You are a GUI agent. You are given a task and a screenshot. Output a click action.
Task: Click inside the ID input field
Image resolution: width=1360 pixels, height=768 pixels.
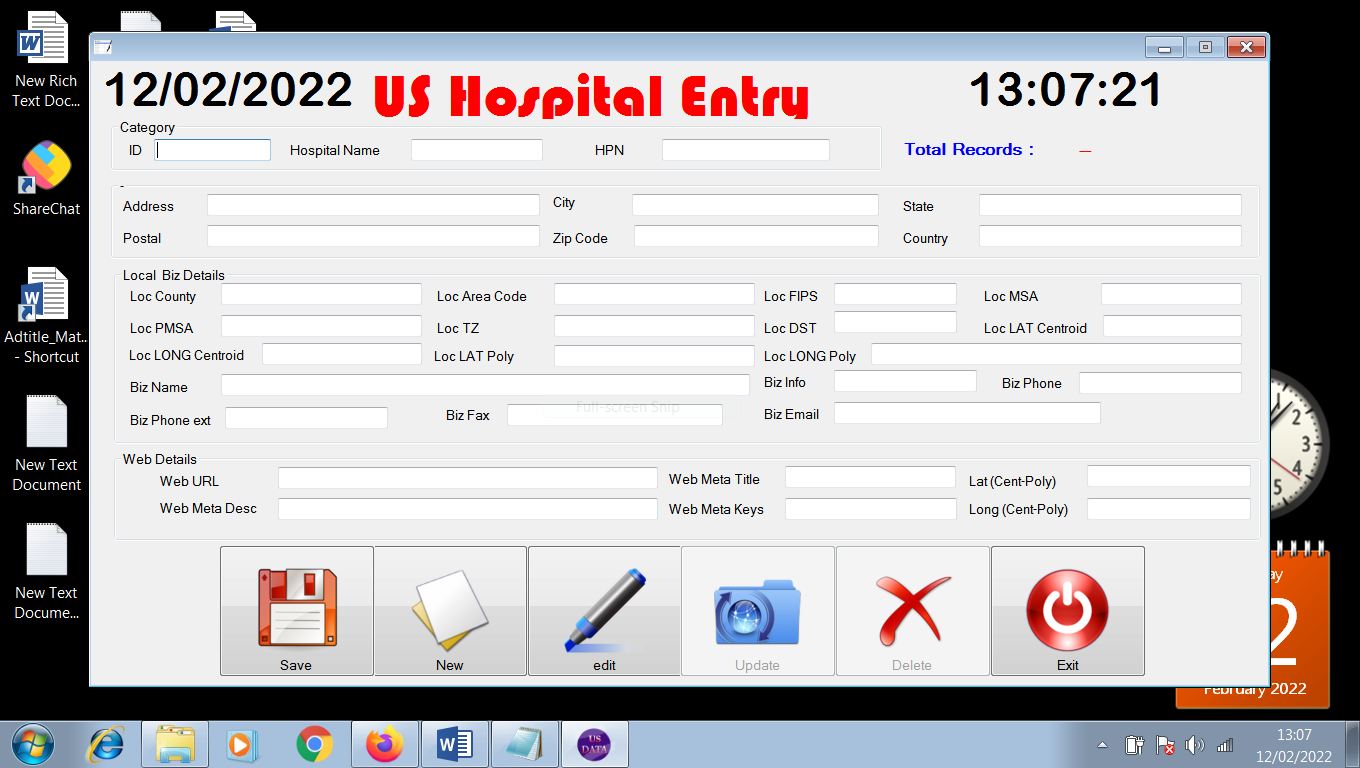212,149
